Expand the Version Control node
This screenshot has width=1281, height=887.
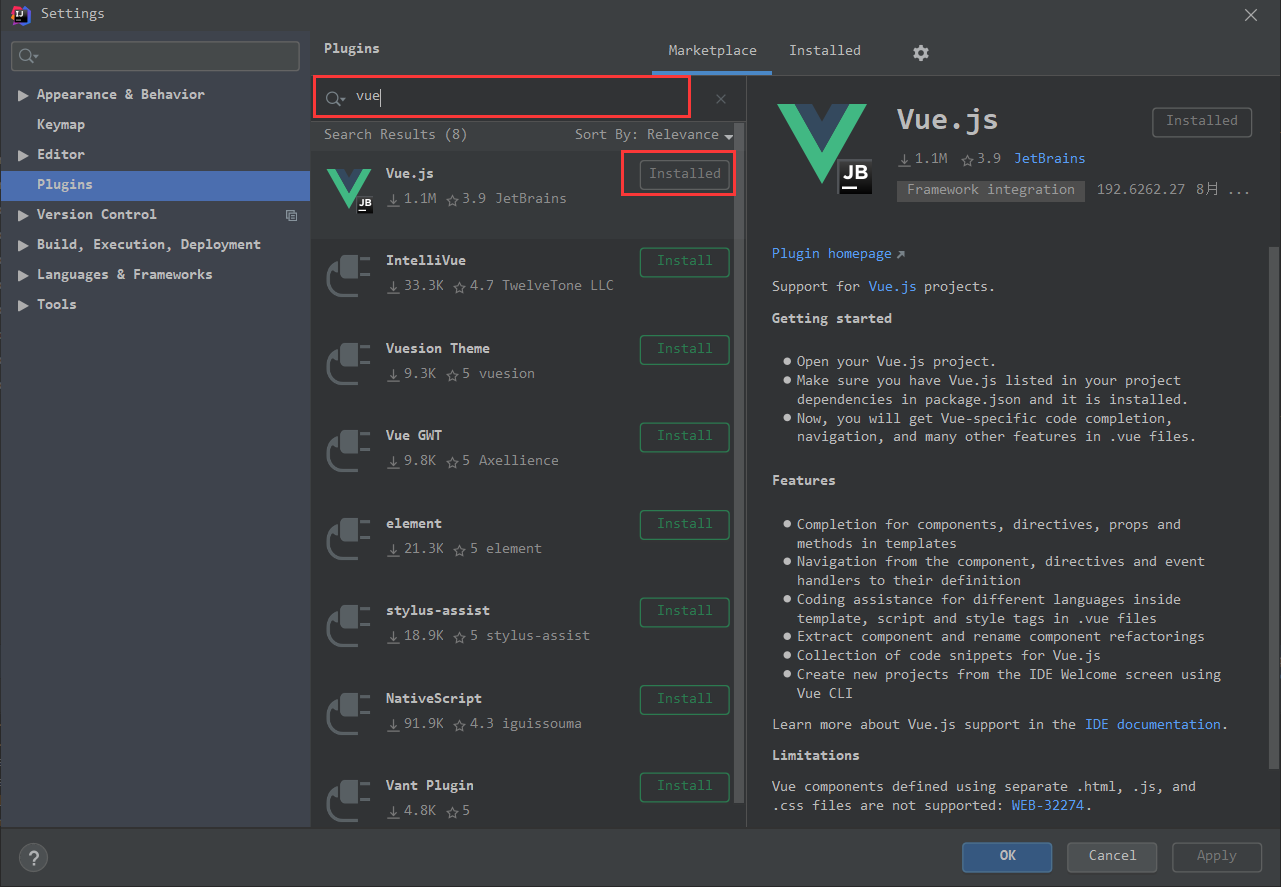coord(23,215)
